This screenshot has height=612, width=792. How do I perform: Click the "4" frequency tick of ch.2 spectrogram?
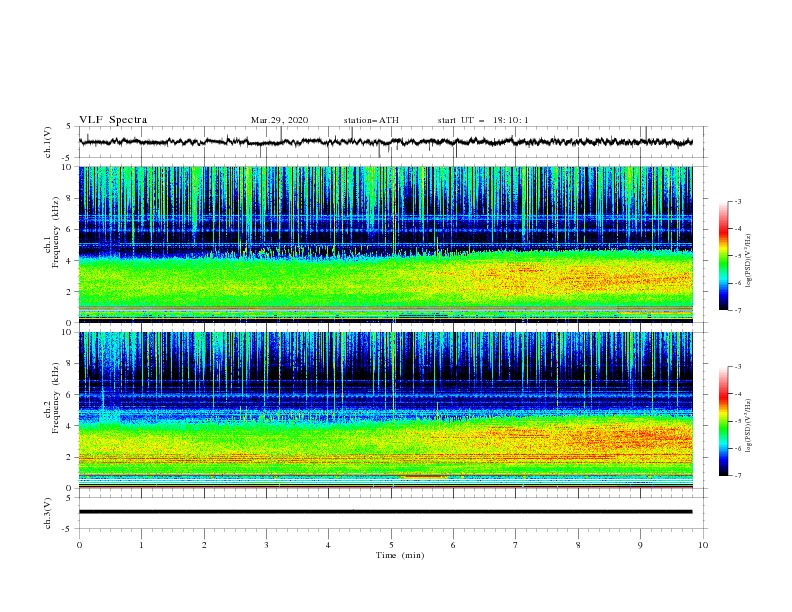[x=71, y=426]
